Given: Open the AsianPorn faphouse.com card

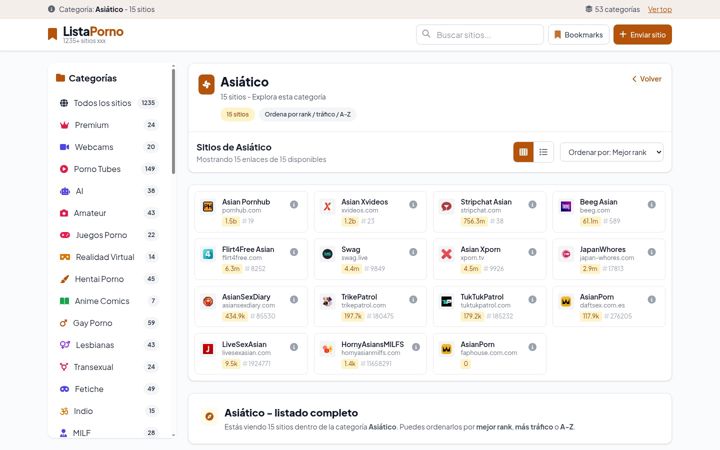Looking at the screenshot, I should coord(489,354).
